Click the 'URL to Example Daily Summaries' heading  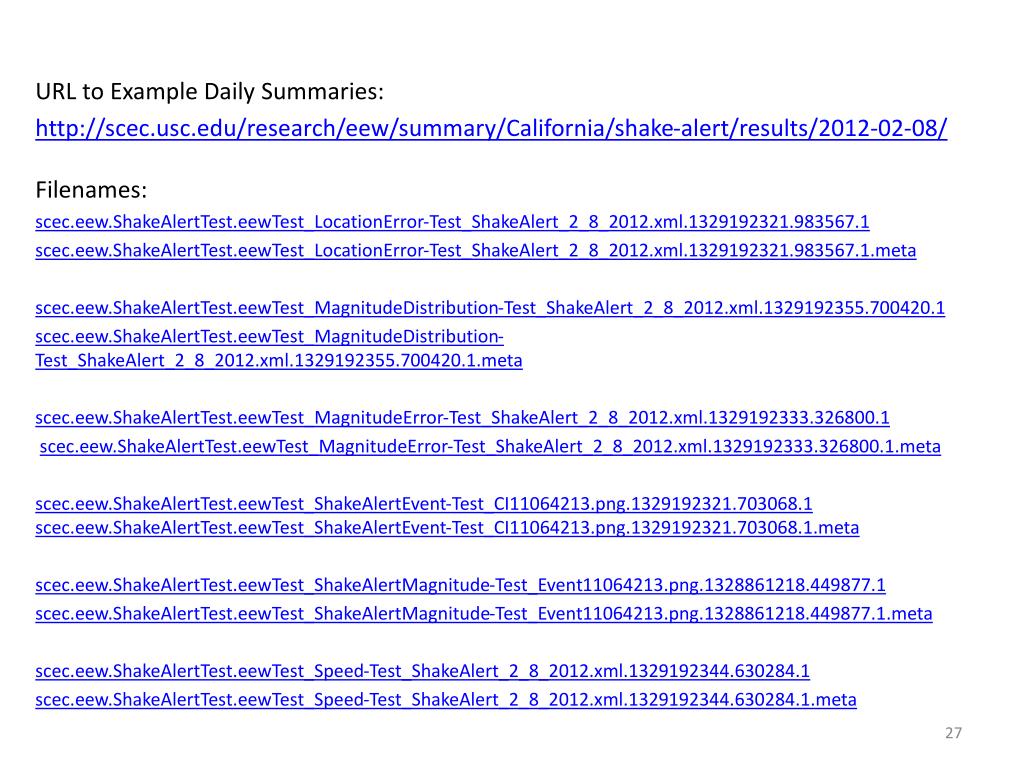point(210,92)
